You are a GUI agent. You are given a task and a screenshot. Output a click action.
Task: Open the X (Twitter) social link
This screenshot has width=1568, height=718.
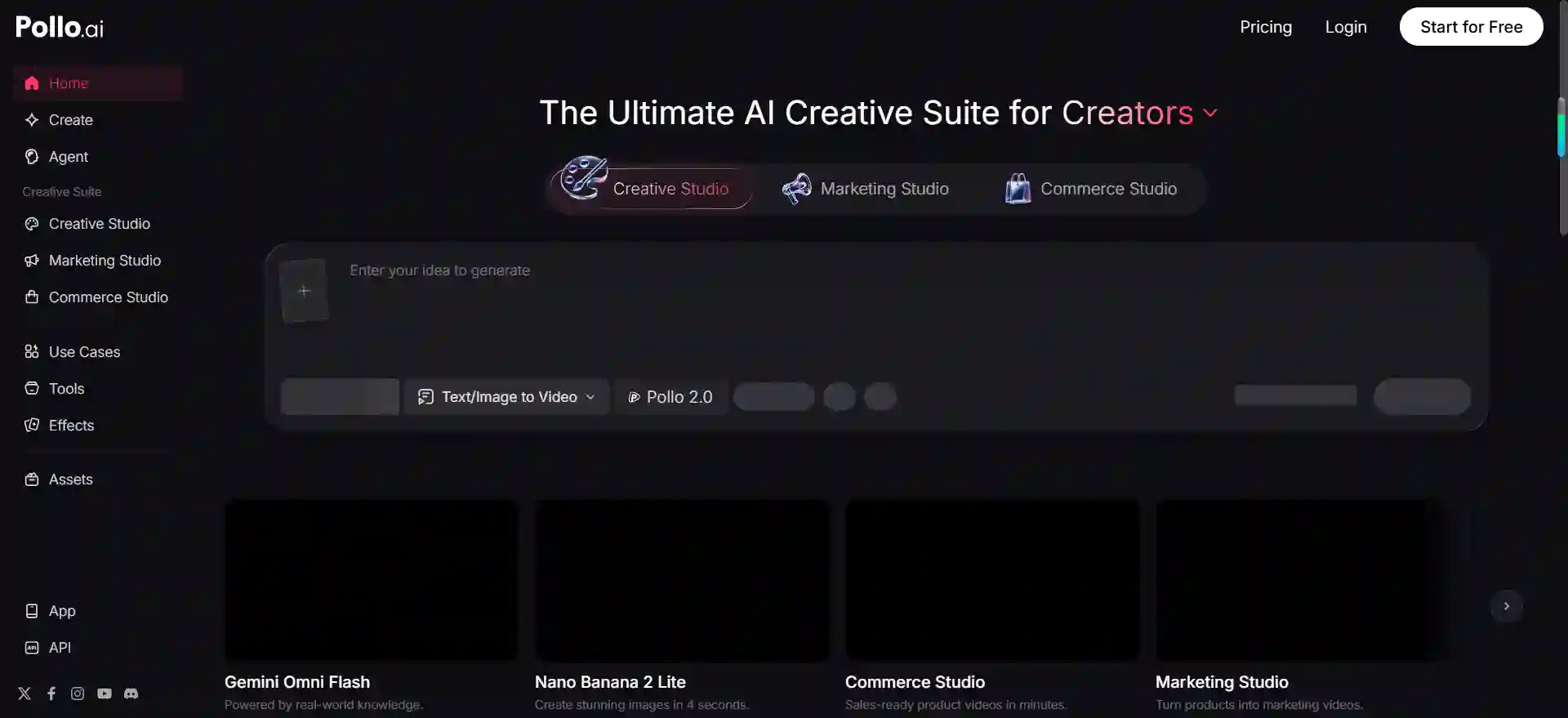[24, 693]
